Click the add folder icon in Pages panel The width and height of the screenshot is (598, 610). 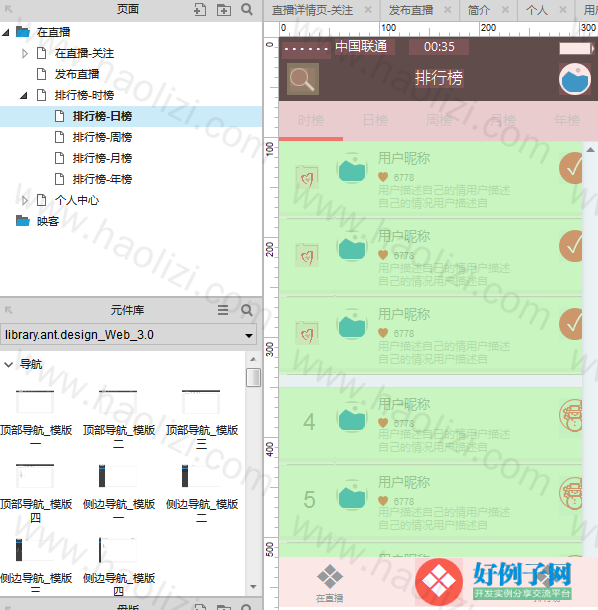[x=224, y=10]
